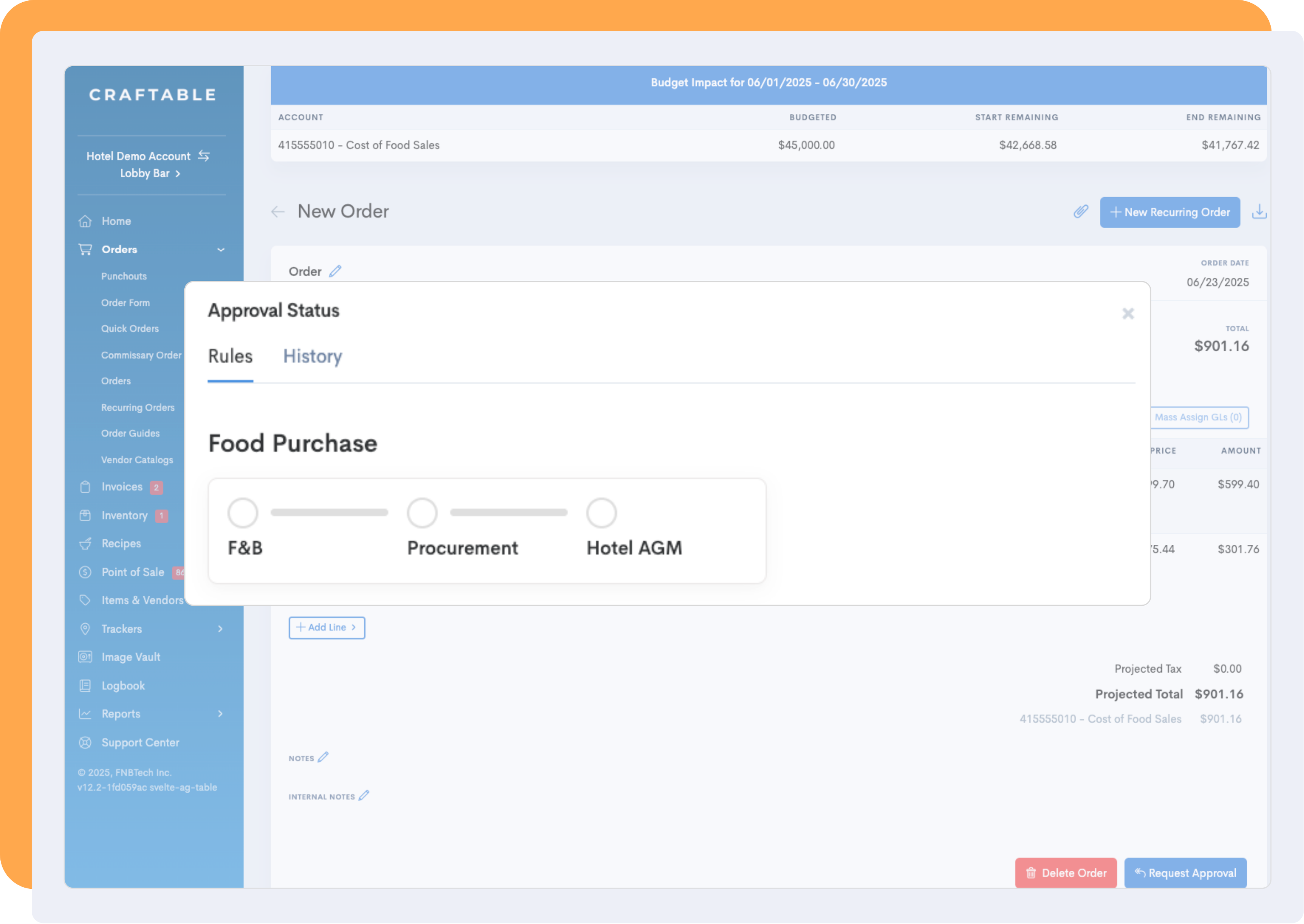Edit the Order name with pencil icon
Viewport: 1304px width, 924px height.
[335, 271]
